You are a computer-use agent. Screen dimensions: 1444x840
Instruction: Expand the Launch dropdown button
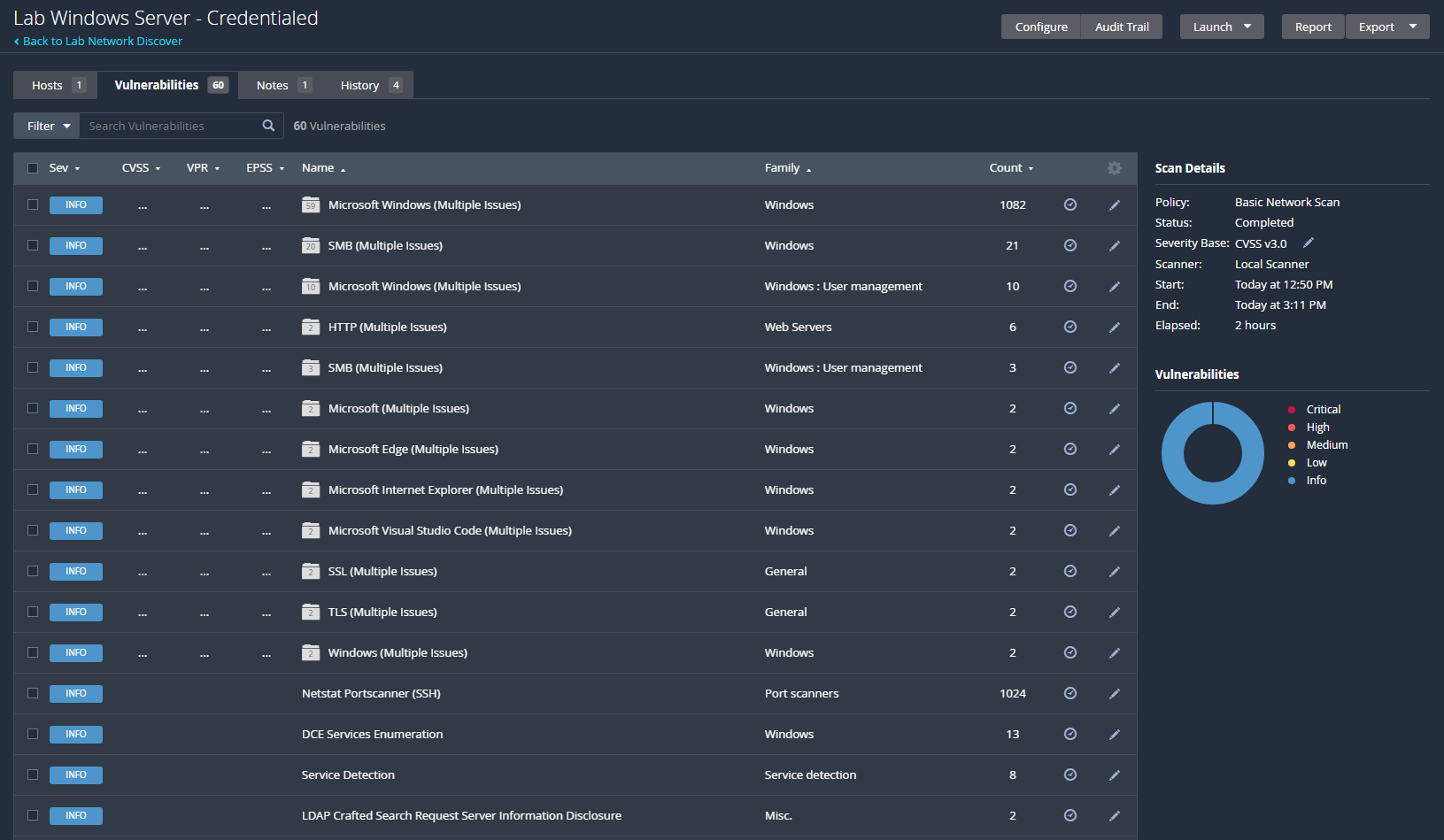(1222, 27)
